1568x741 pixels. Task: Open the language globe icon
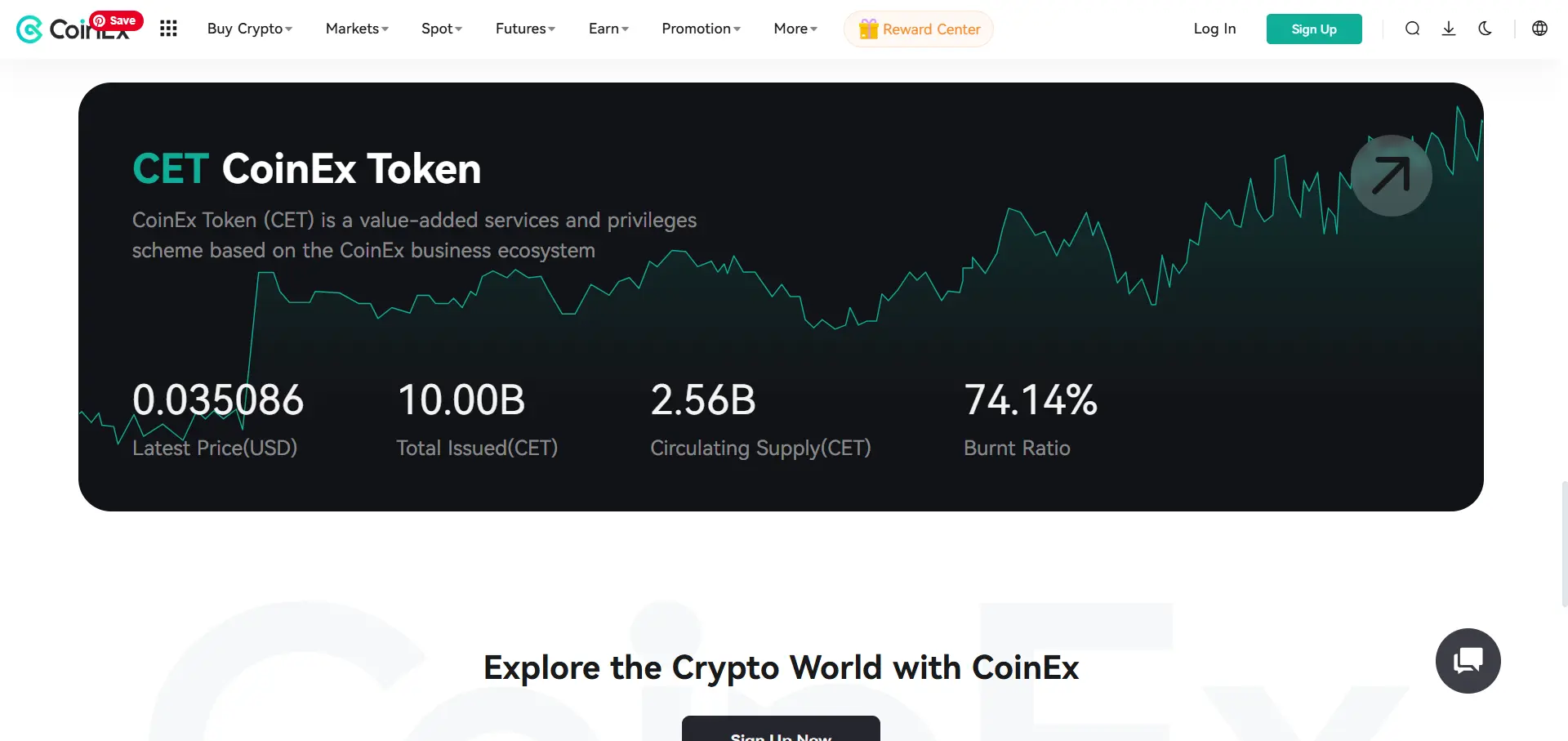1539,29
